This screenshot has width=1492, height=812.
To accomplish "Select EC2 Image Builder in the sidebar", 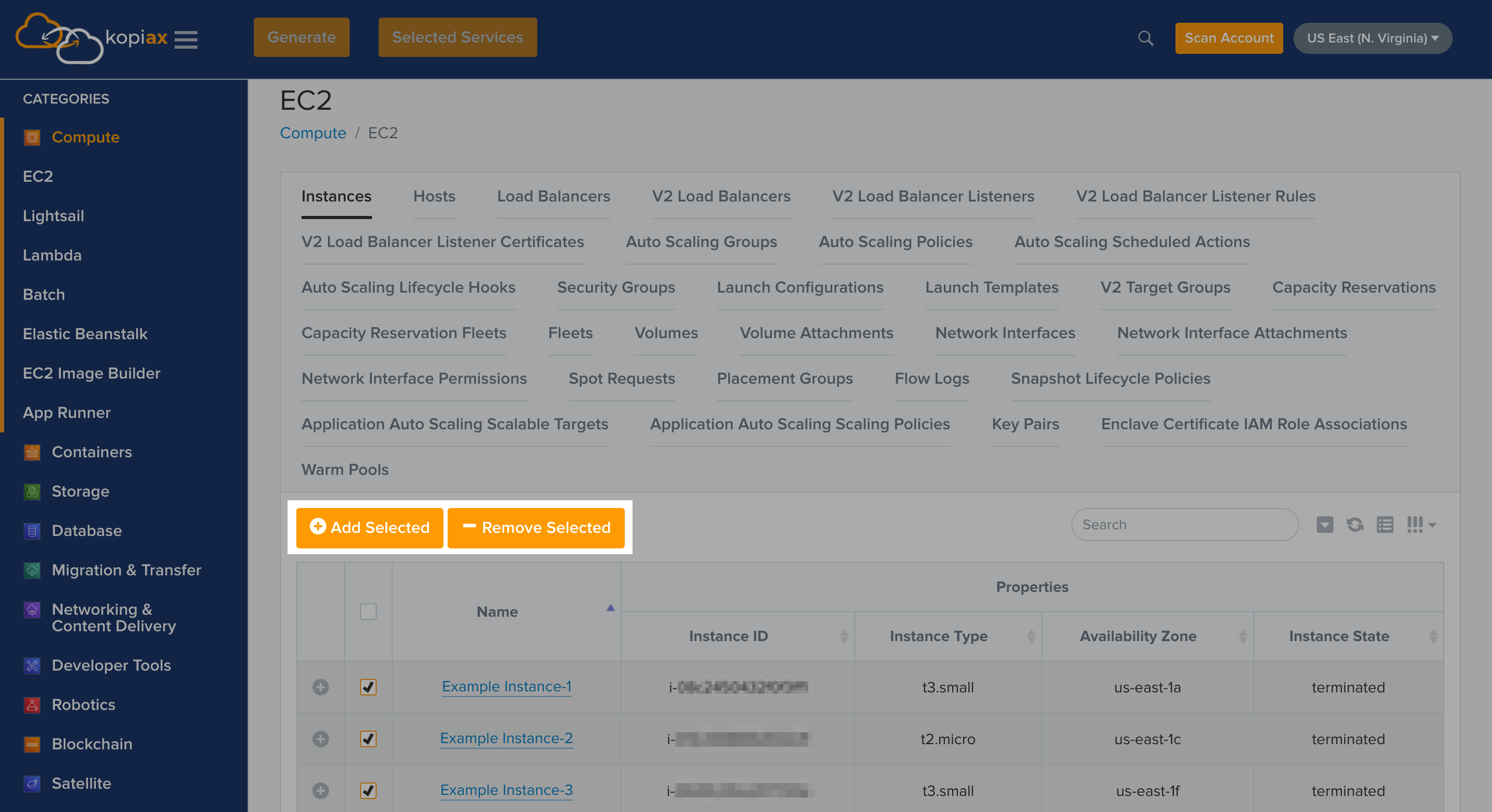I will pyautogui.click(x=91, y=373).
